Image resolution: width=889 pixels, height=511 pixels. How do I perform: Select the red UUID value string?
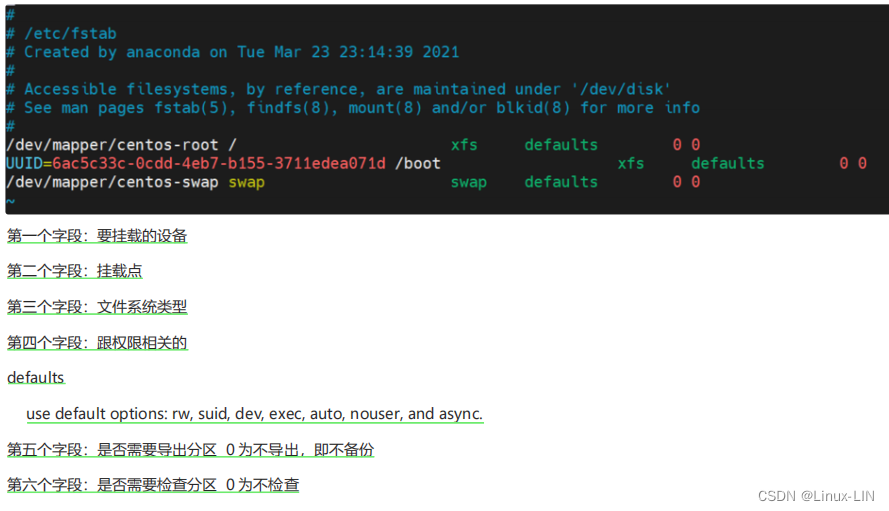tap(219, 163)
